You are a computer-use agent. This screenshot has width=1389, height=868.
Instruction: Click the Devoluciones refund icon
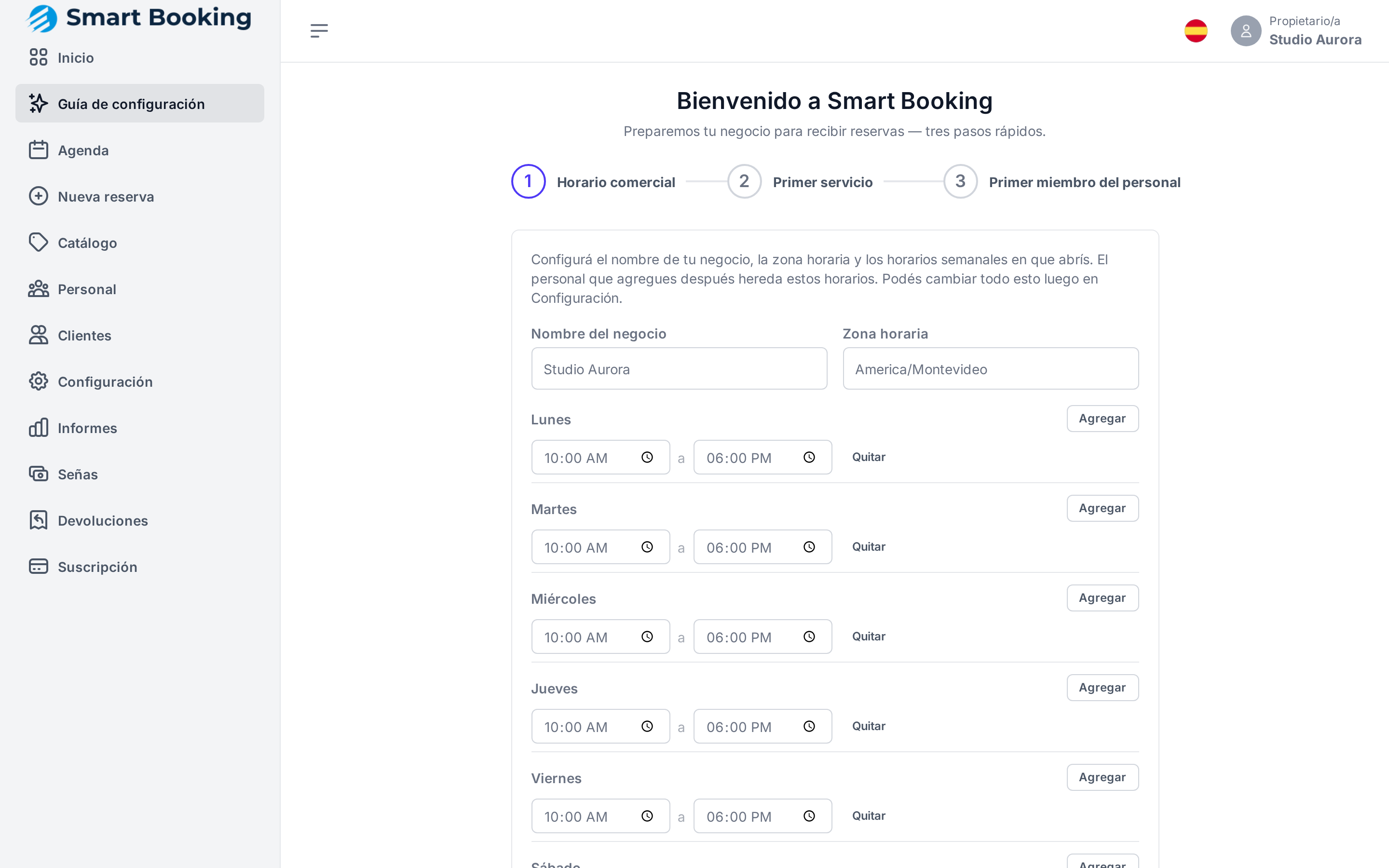[x=39, y=520]
